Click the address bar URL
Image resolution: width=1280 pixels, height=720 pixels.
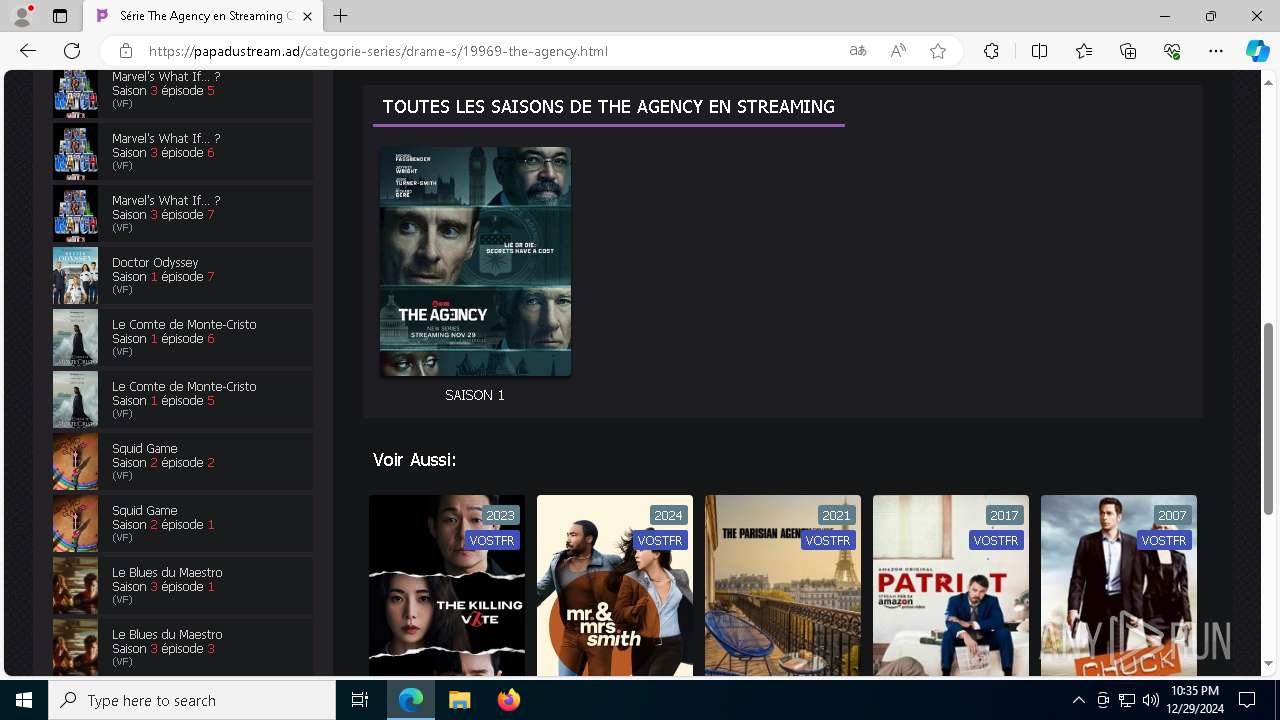pos(378,51)
